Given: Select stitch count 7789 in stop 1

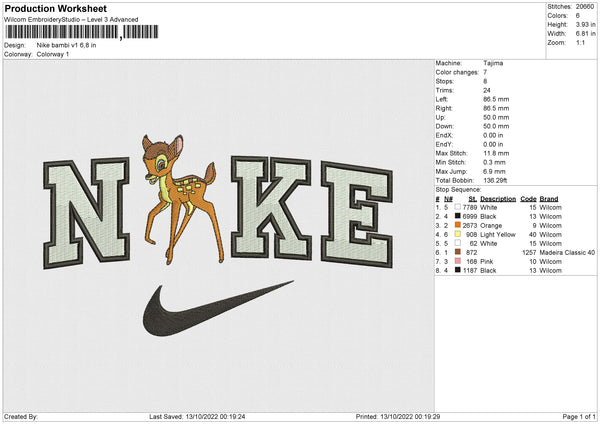Looking at the screenshot, I should (470, 207).
